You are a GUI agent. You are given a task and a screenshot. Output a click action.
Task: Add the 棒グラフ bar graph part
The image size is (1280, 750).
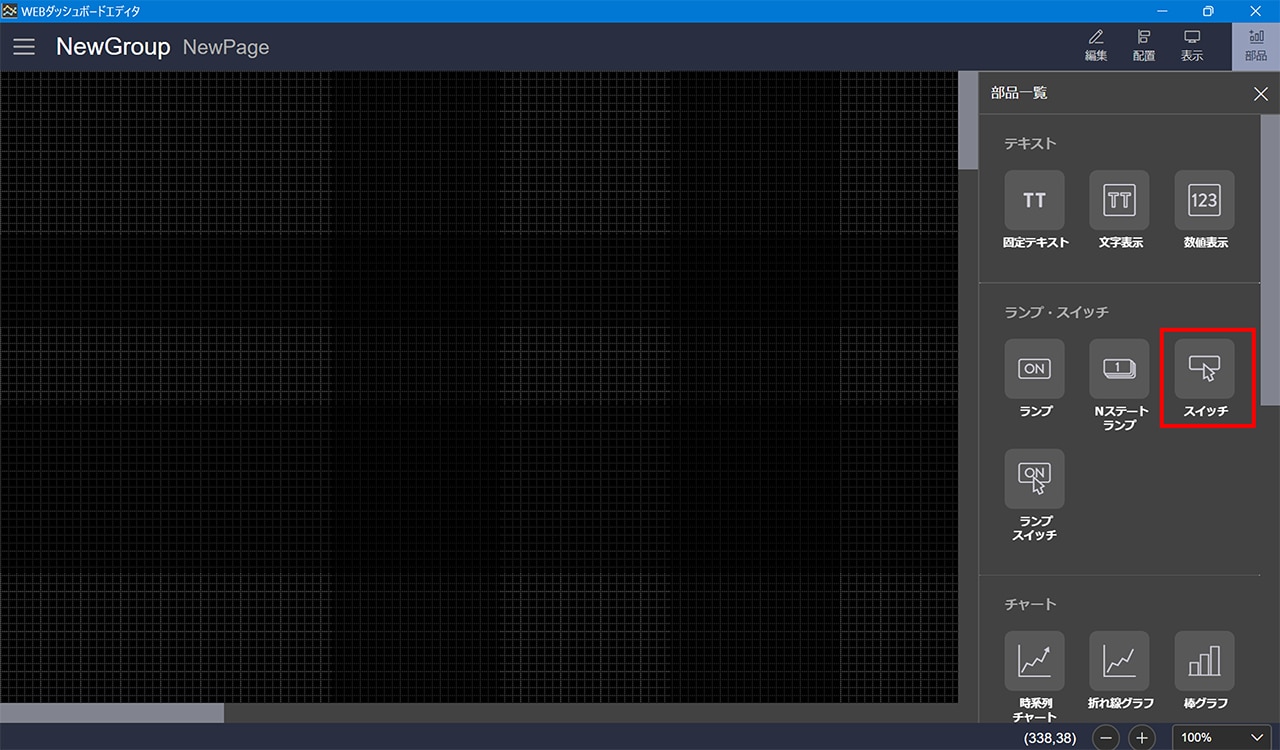pyautogui.click(x=1204, y=661)
